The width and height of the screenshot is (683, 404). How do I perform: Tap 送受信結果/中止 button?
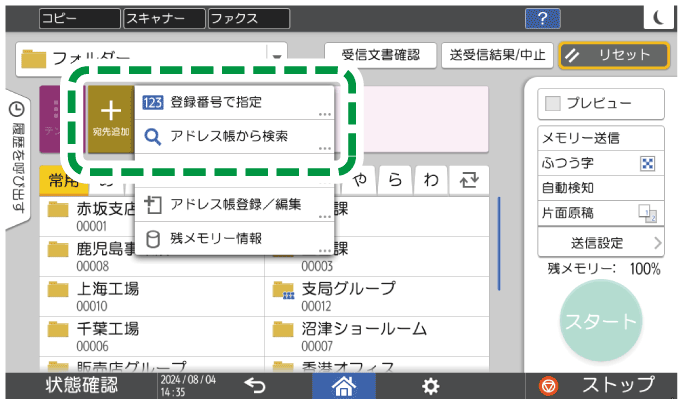(x=497, y=55)
